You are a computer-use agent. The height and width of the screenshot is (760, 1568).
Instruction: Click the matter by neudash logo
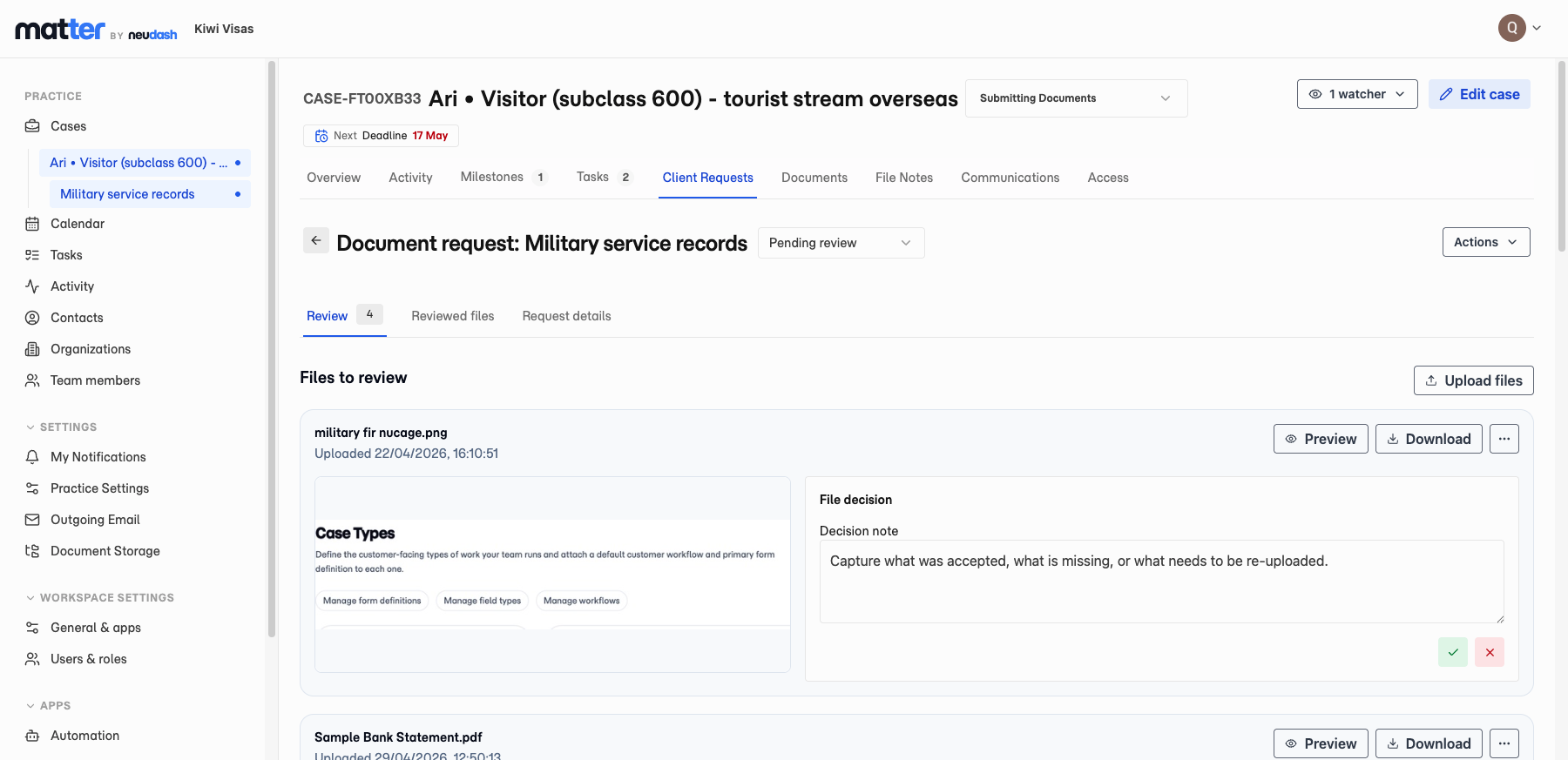(x=96, y=30)
